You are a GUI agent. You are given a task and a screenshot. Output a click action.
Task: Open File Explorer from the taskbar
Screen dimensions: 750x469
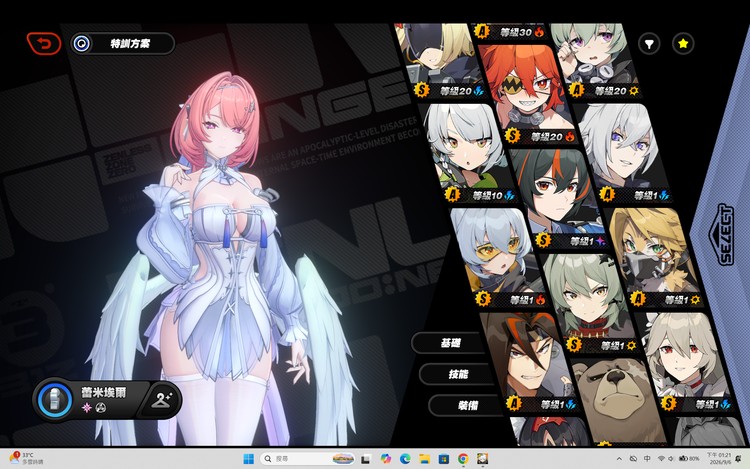424,459
